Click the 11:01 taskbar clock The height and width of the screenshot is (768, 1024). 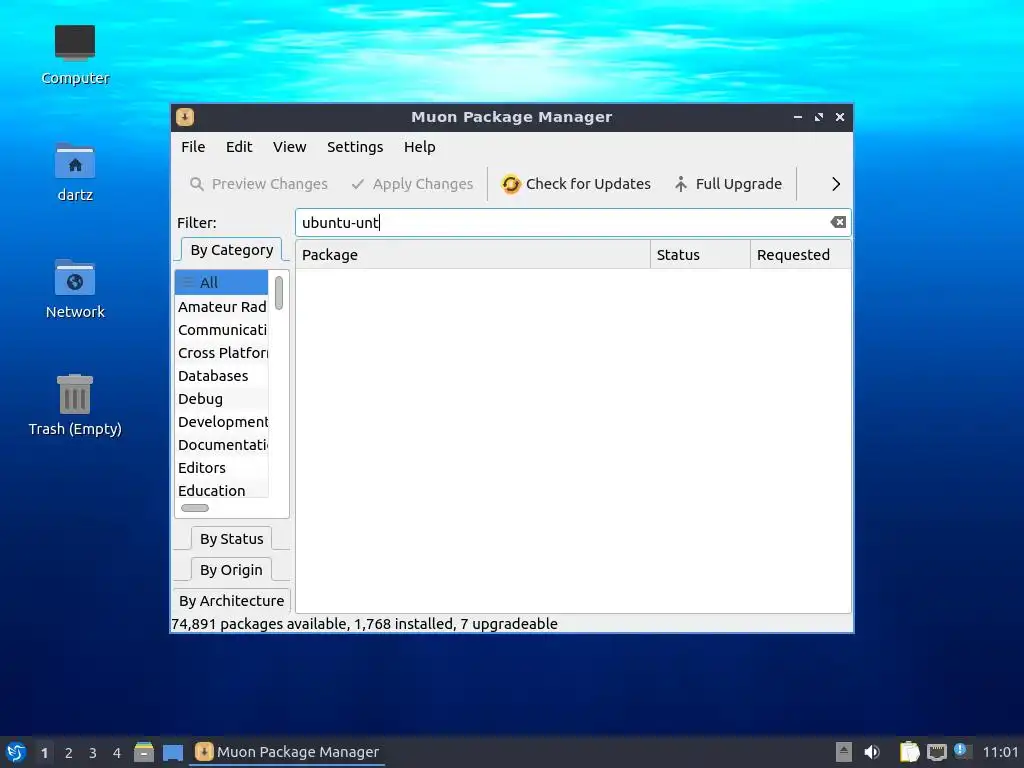[1000, 752]
